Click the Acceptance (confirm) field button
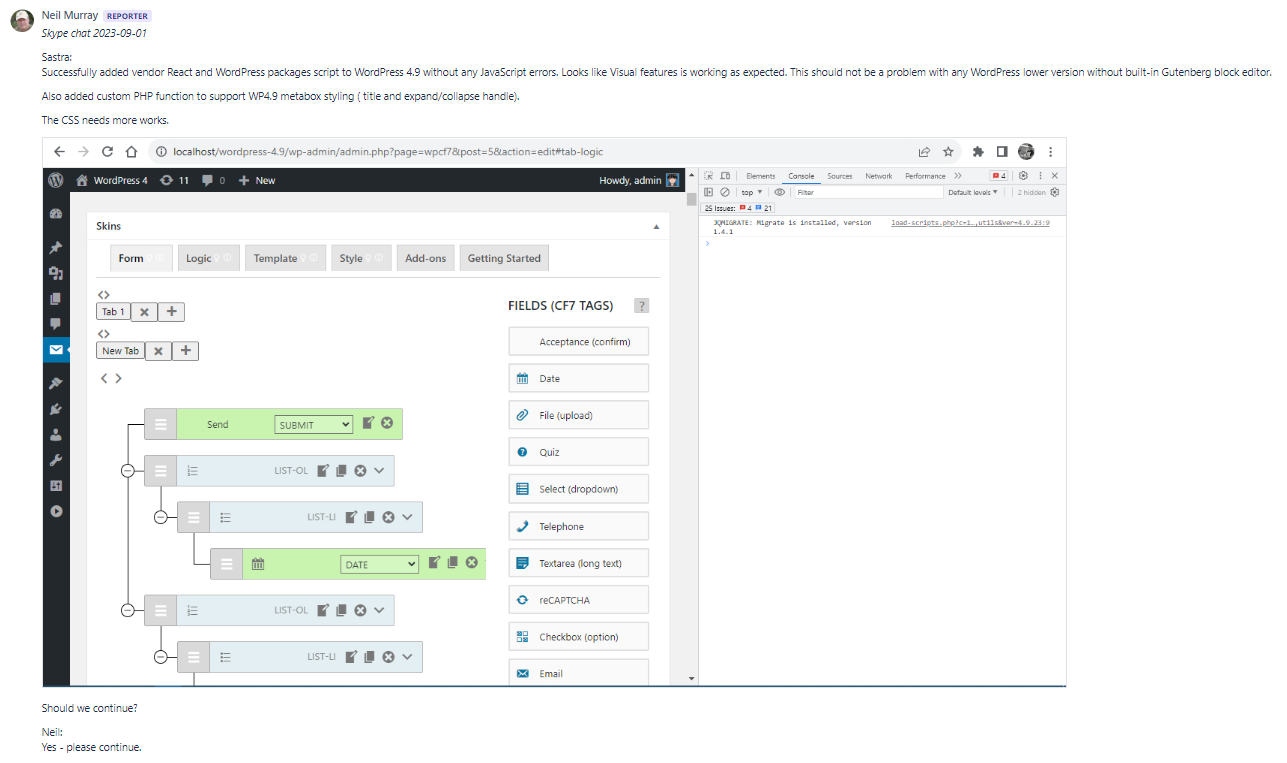This screenshot has height=763, width=1287. tap(579, 342)
